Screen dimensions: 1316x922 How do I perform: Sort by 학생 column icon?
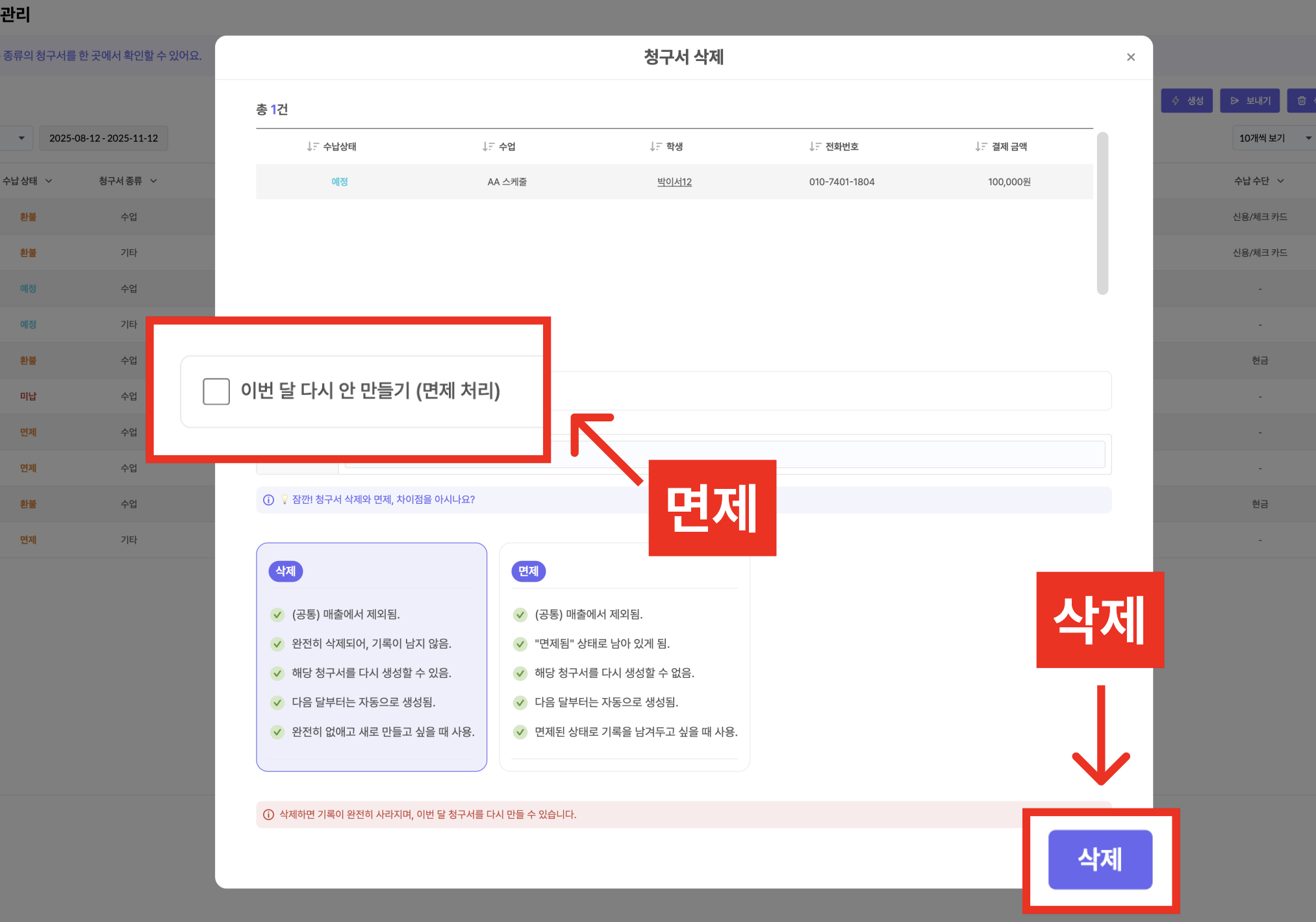[x=655, y=147]
